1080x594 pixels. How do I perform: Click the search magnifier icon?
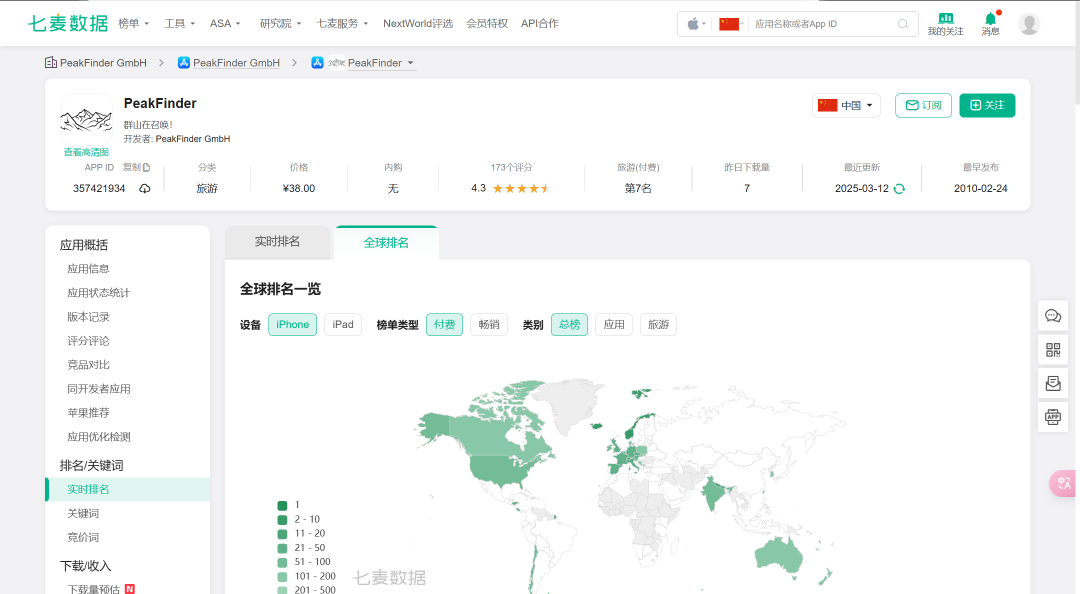pos(903,24)
